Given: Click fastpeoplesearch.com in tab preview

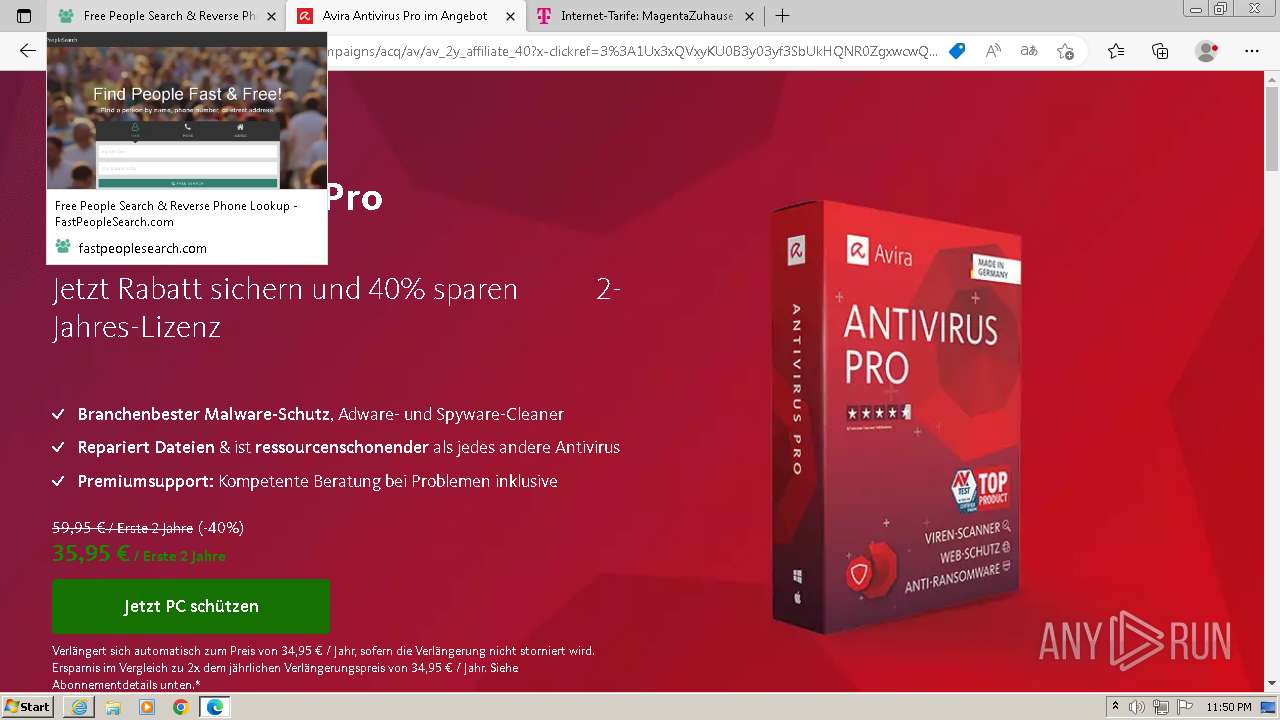Looking at the screenshot, I should (142, 248).
